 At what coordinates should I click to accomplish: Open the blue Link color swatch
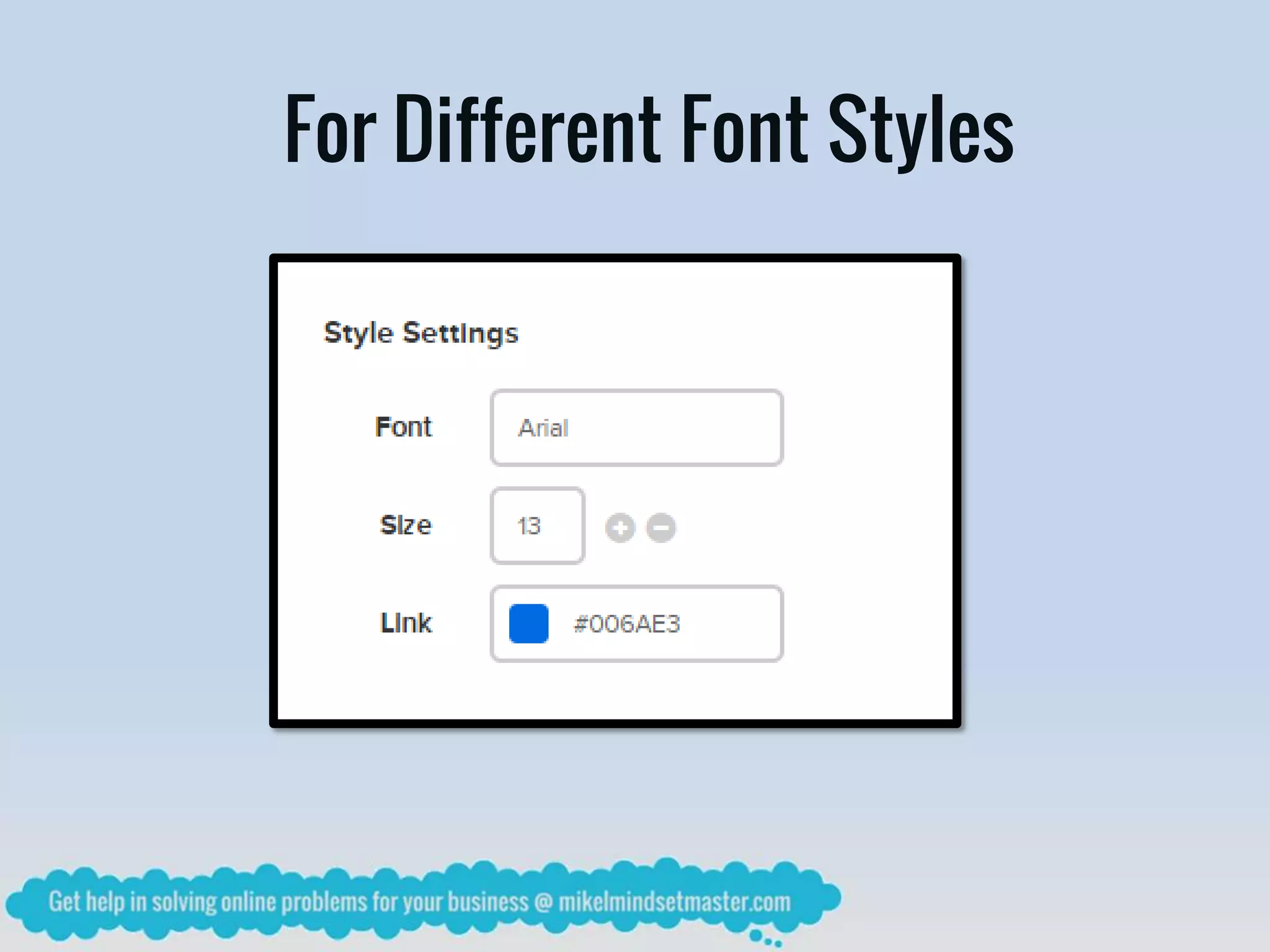pyautogui.click(x=528, y=624)
